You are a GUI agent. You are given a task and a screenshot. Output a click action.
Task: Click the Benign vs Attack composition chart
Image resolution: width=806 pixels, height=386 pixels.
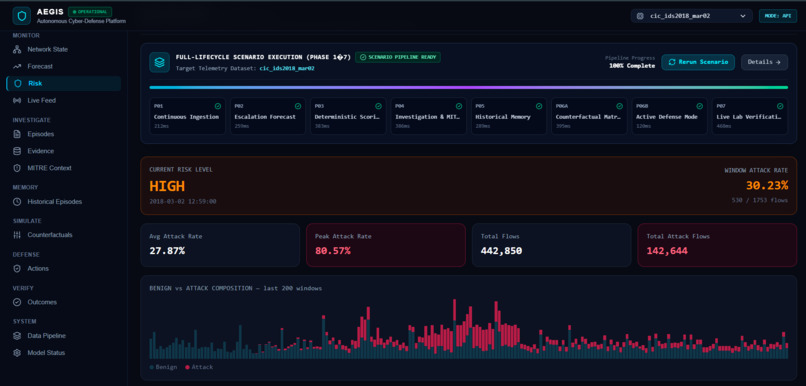pos(469,329)
